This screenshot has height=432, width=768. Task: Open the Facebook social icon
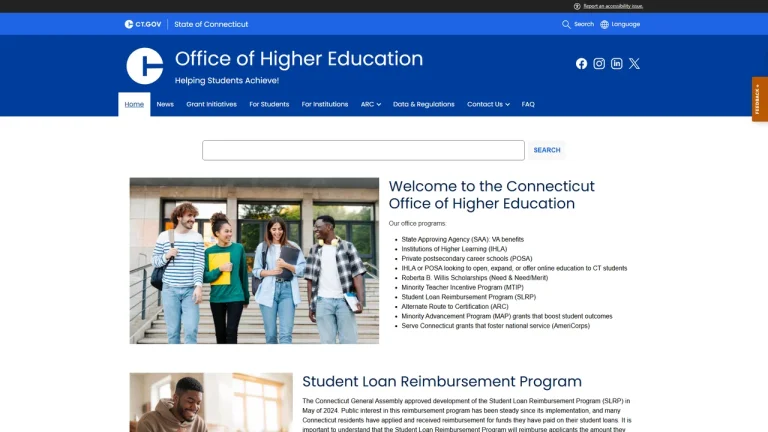point(581,64)
